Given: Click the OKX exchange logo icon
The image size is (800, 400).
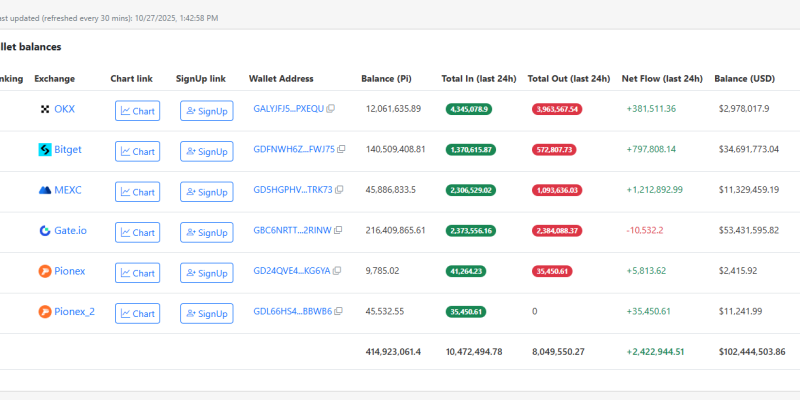Looking at the screenshot, I should [44, 109].
